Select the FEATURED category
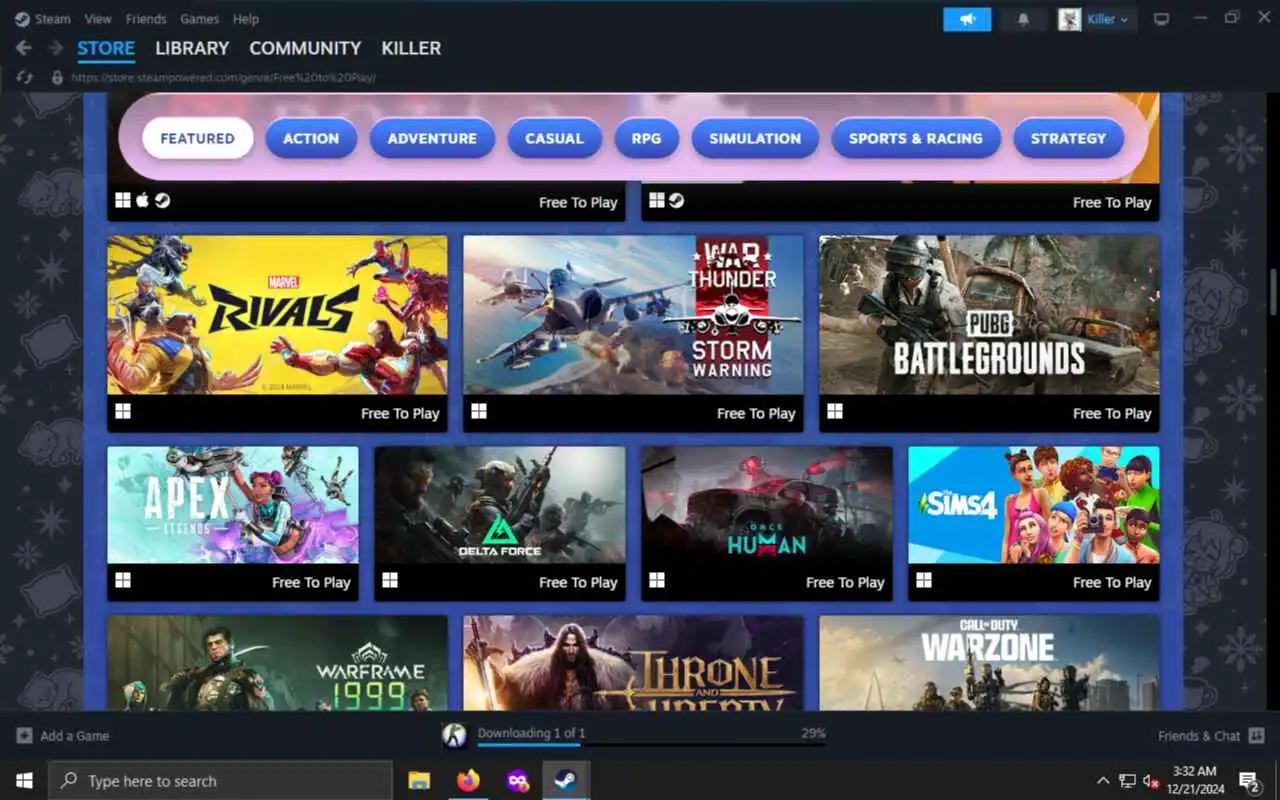This screenshot has height=800, width=1280. pos(197,139)
